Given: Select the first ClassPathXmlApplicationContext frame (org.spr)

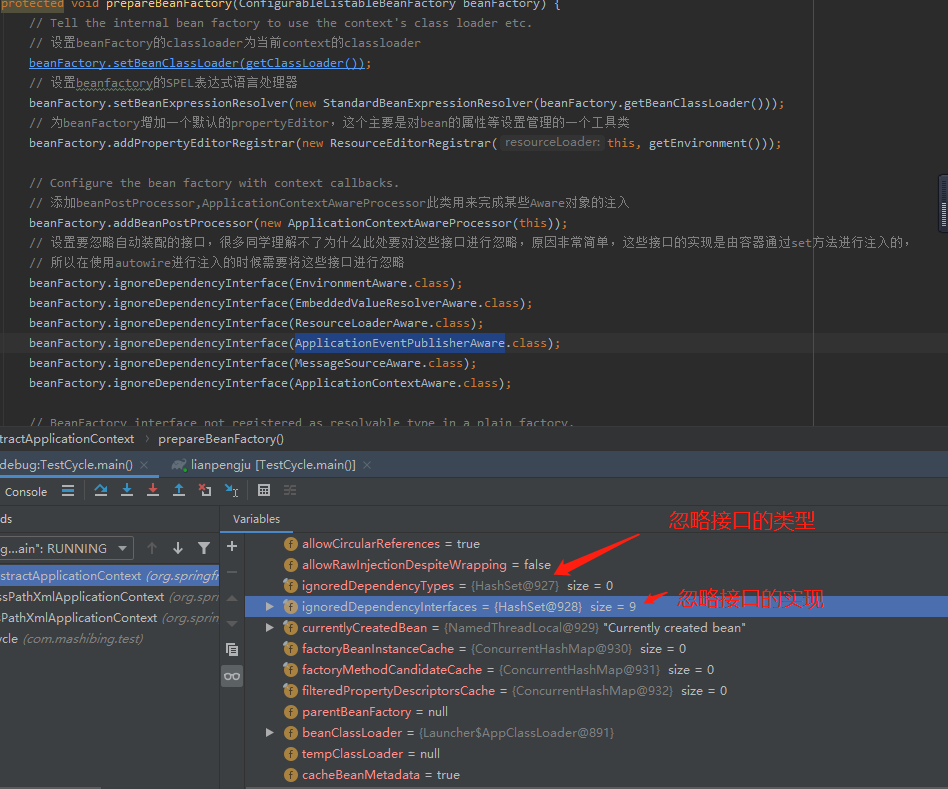Looking at the screenshot, I should coord(109,597).
